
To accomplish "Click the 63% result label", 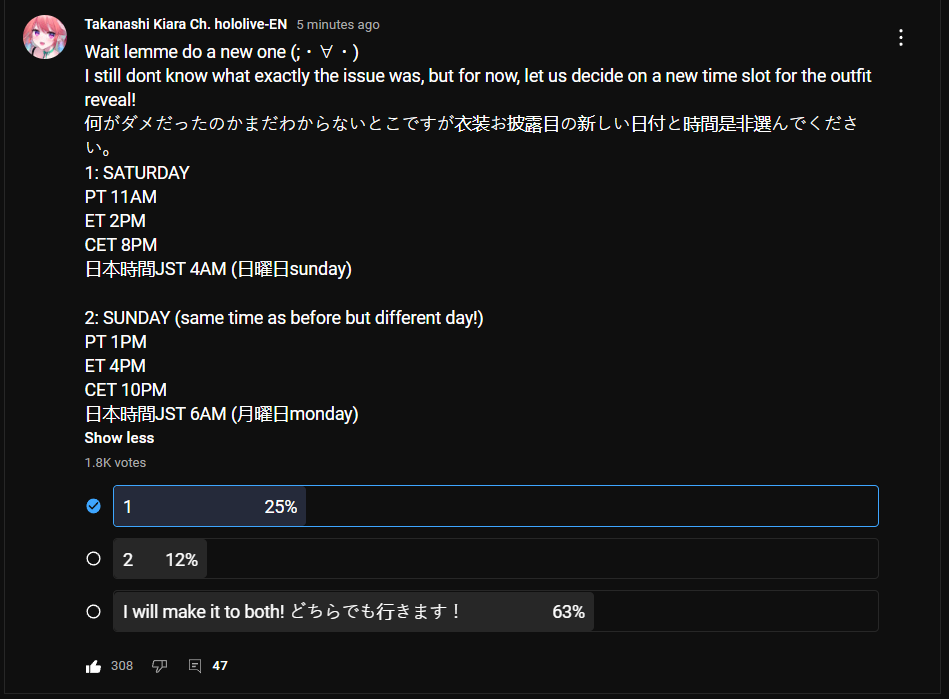I will [x=568, y=612].
